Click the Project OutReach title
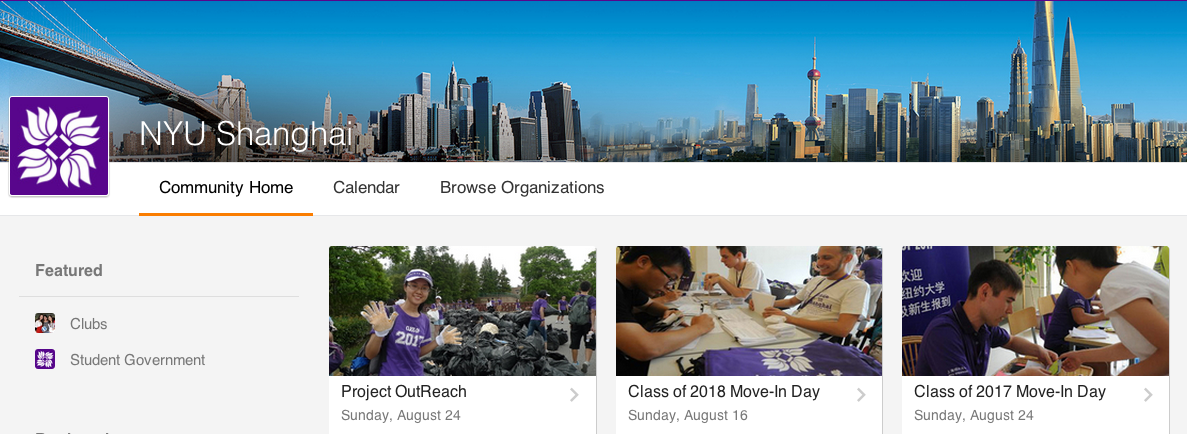Image resolution: width=1187 pixels, height=434 pixels. (404, 392)
